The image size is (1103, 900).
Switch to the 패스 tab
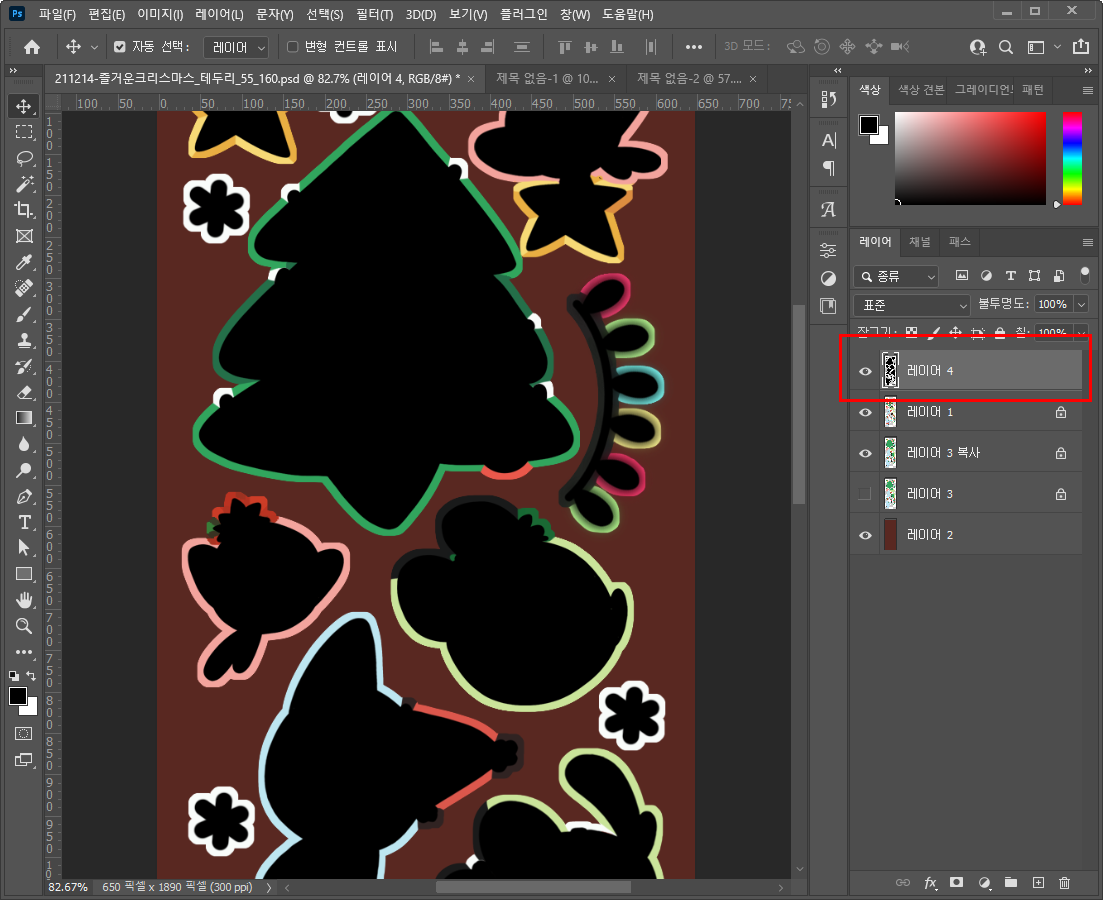point(959,241)
